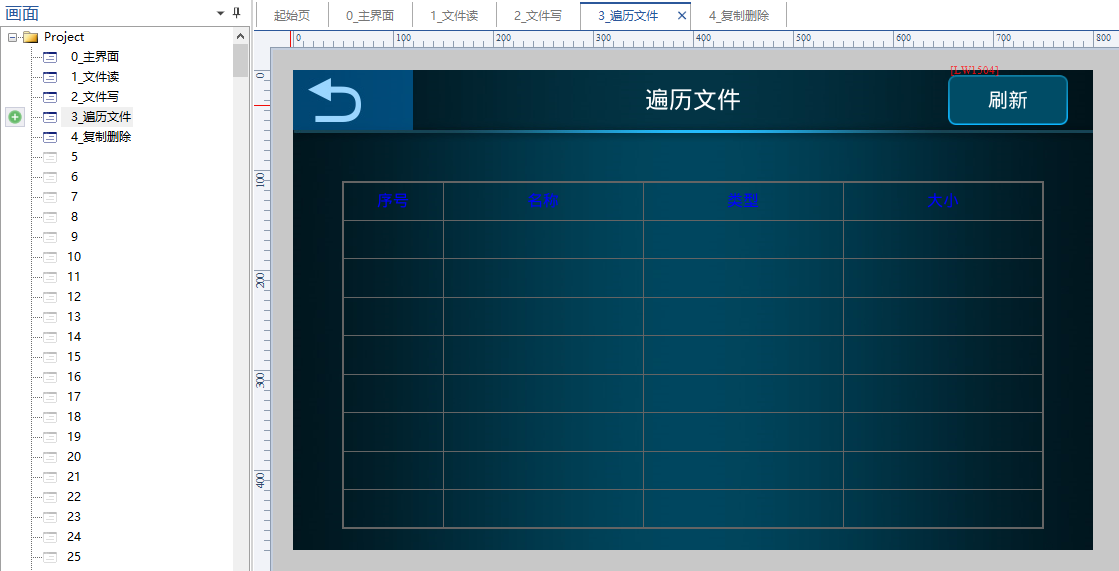This screenshot has height=571, width=1119.
Task: Switch to the 0_主界面 tab
Action: (x=370, y=16)
